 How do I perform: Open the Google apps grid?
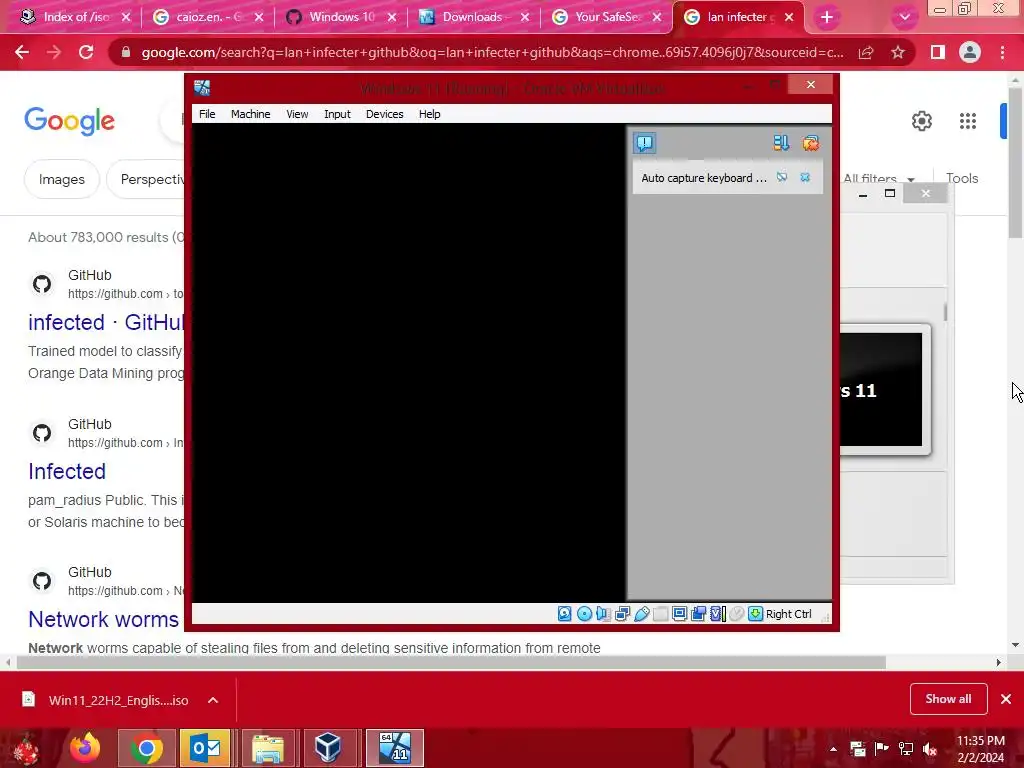(x=968, y=121)
